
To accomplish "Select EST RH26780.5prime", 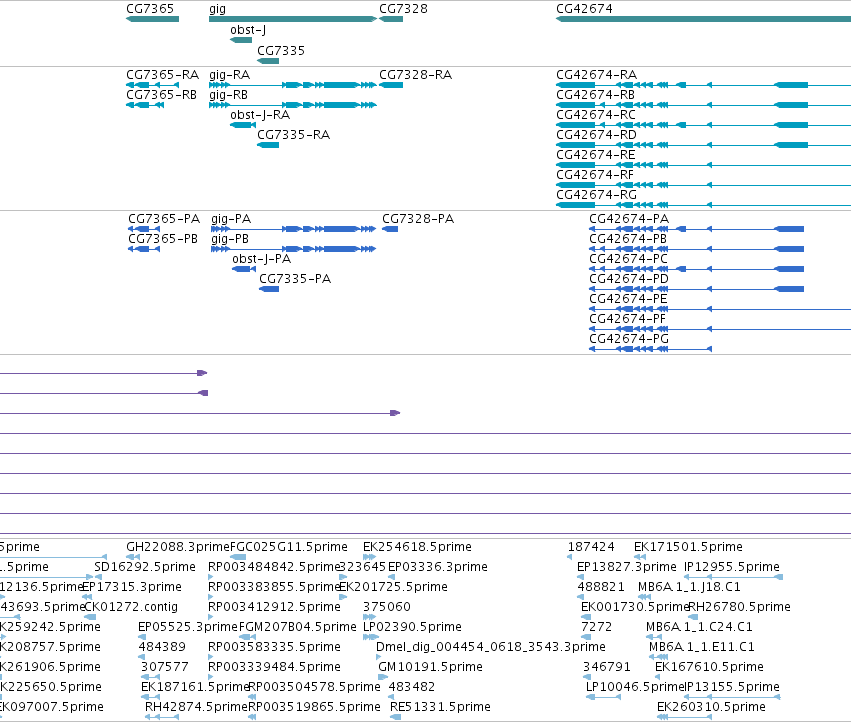I will point(693,617).
